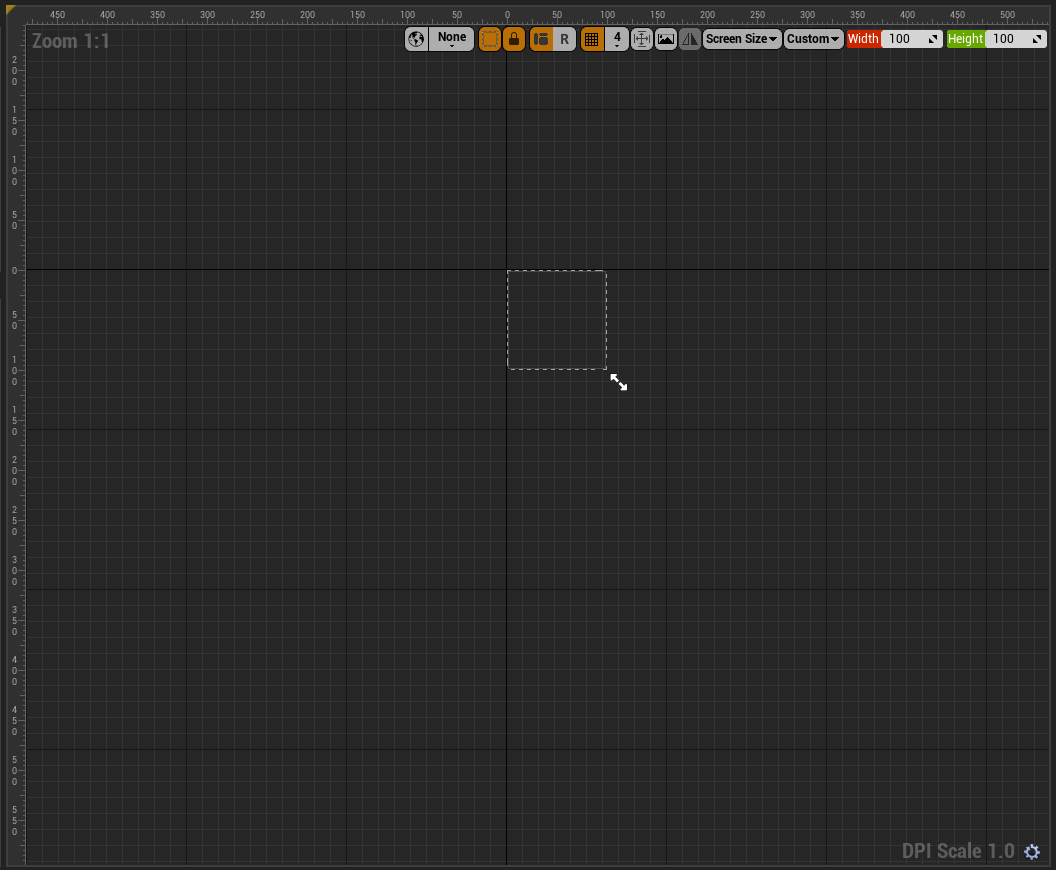The width and height of the screenshot is (1056, 870).
Task: Open the Custom size mode dropdown
Action: pyautogui.click(x=813, y=39)
